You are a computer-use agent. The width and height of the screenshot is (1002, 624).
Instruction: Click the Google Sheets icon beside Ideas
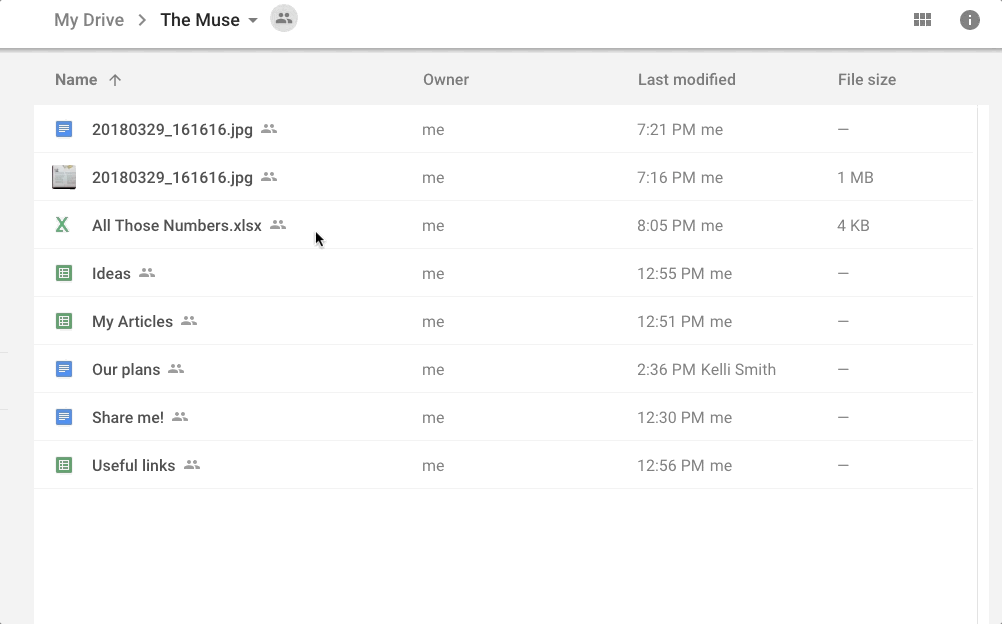click(63, 273)
